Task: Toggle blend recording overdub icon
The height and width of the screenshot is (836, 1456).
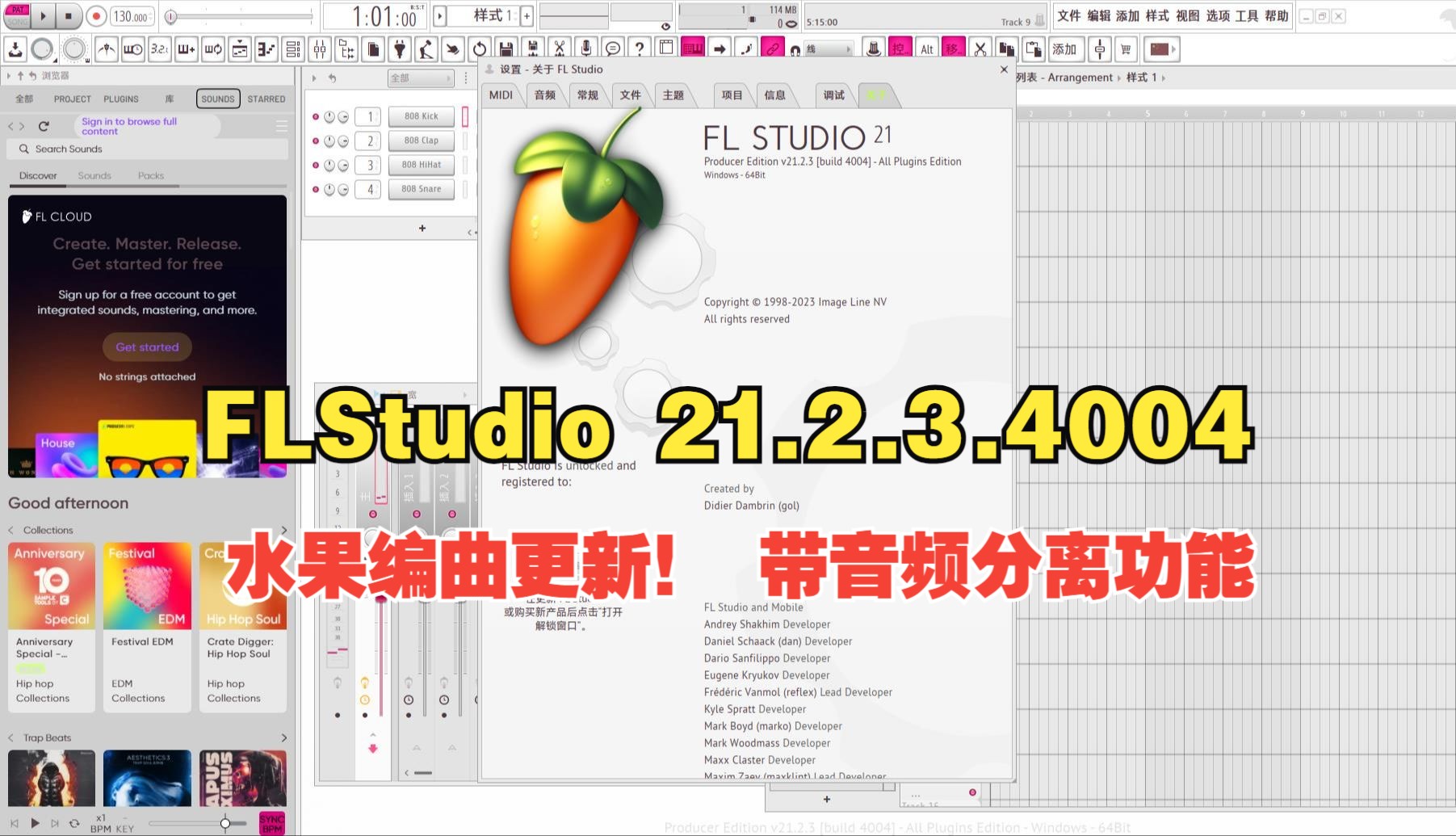Action: 187,49
